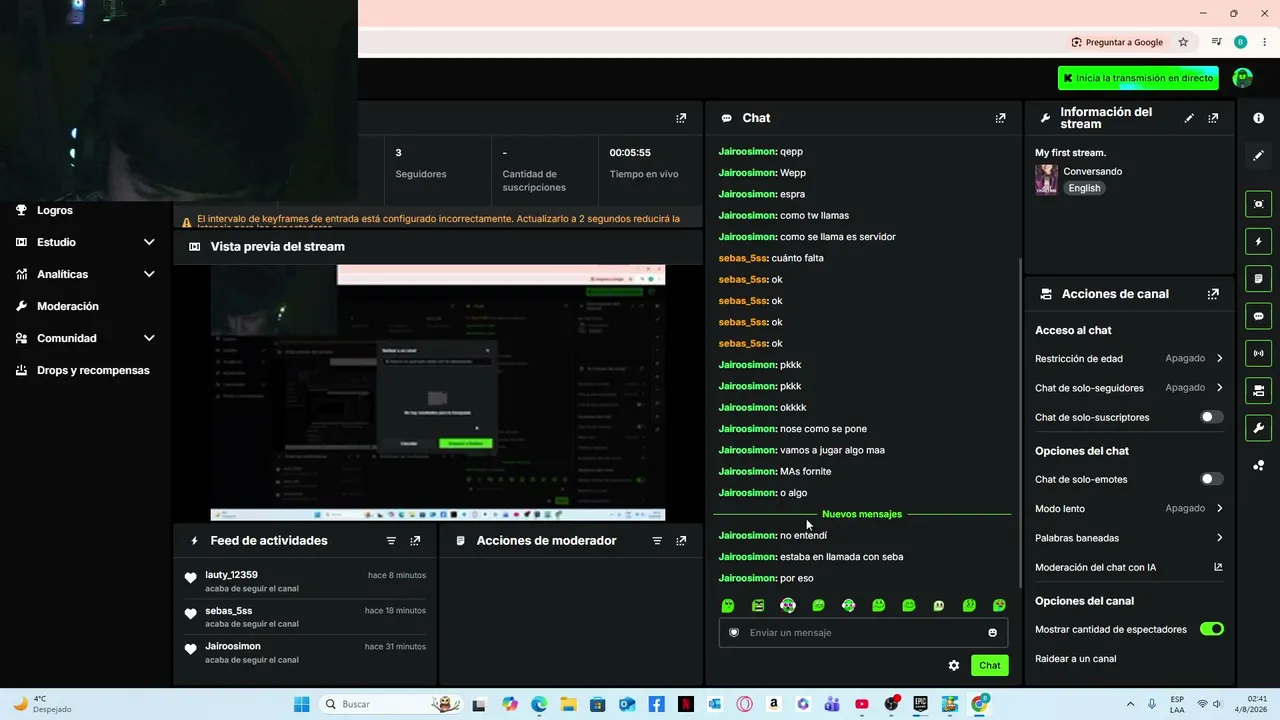Disable Mostrar cantidad de espectadores switch
The height and width of the screenshot is (720, 1280).
pos(1211,629)
